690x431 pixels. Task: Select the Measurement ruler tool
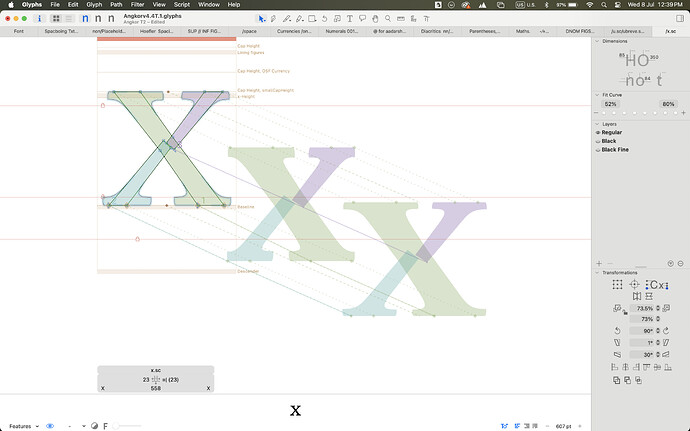(400, 18)
